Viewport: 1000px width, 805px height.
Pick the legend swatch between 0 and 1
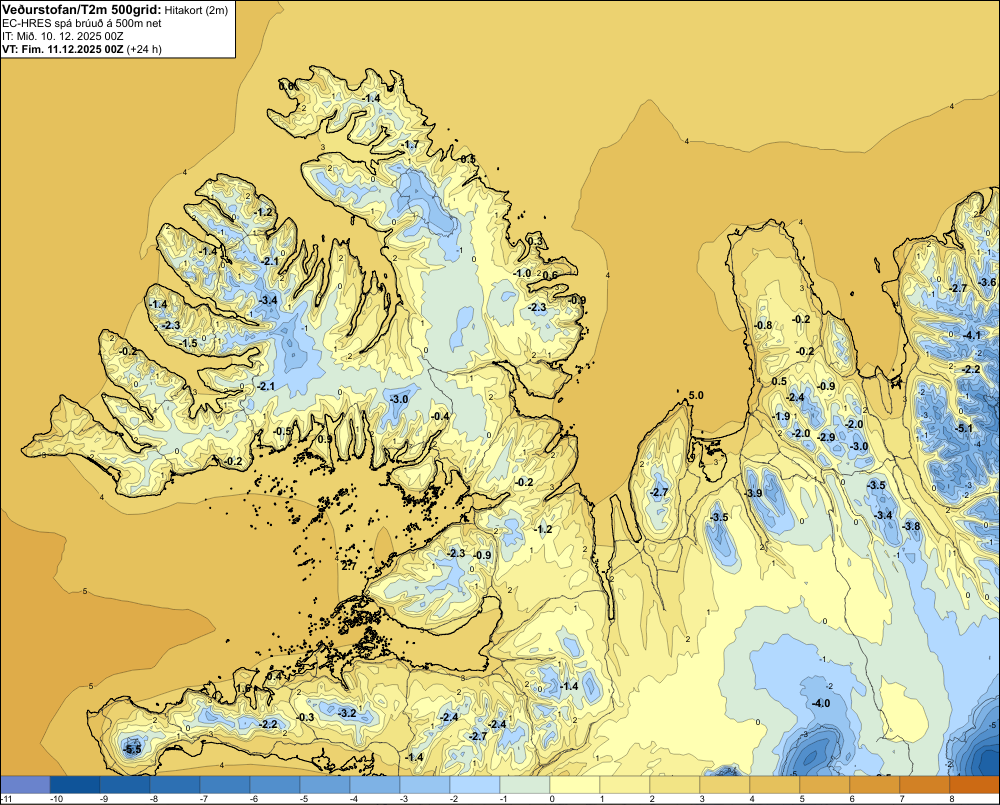575,785
